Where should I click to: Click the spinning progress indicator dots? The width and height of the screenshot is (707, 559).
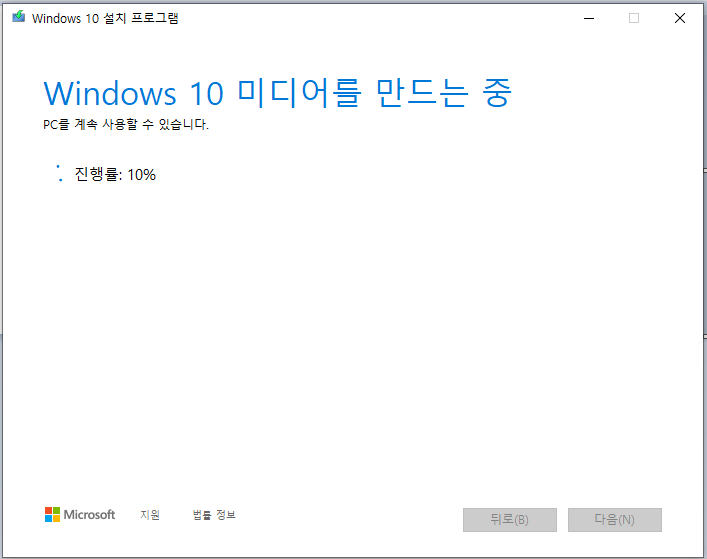(59, 174)
